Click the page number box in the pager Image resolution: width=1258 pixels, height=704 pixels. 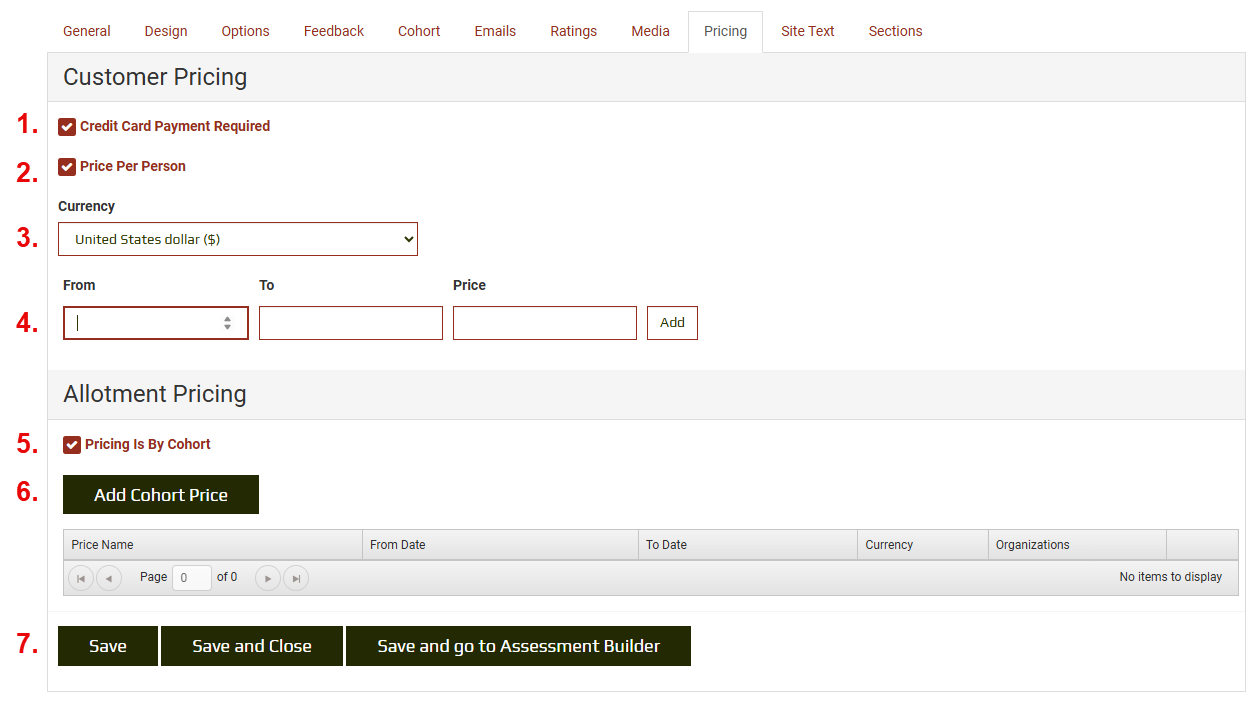[x=191, y=577]
